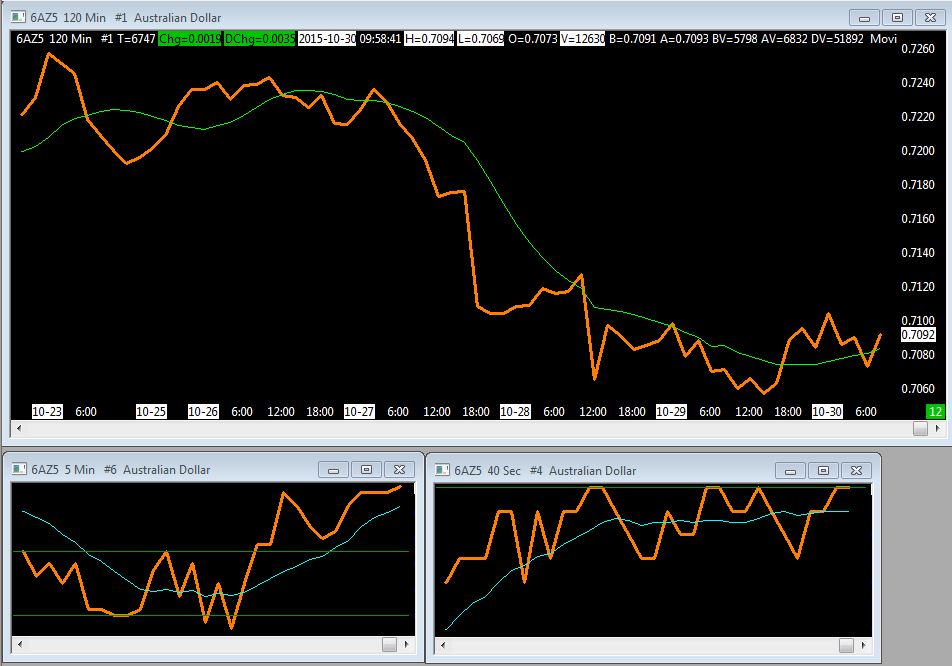Image resolution: width=952 pixels, height=666 pixels.
Task: Click the '10-26' date label on the time axis
Action: click(203, 412)
